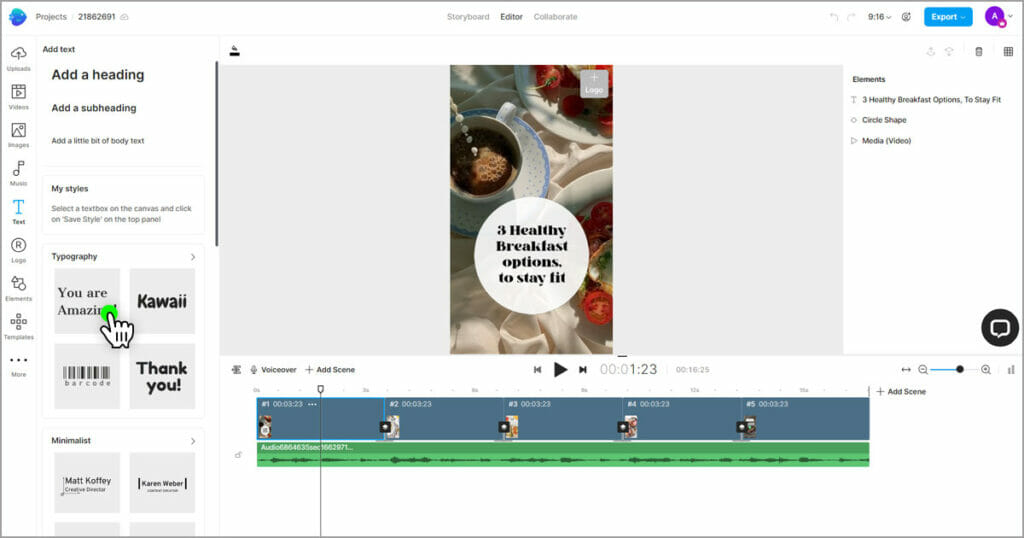The height and width of the screenshot is (538, 1024).
Task: Select the Karen Weber minimalist style
Action: click(162, 483)
